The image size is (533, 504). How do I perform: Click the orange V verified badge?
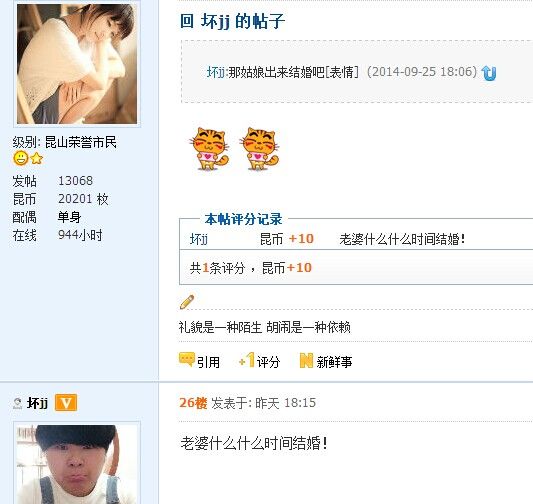coord(66,403)
